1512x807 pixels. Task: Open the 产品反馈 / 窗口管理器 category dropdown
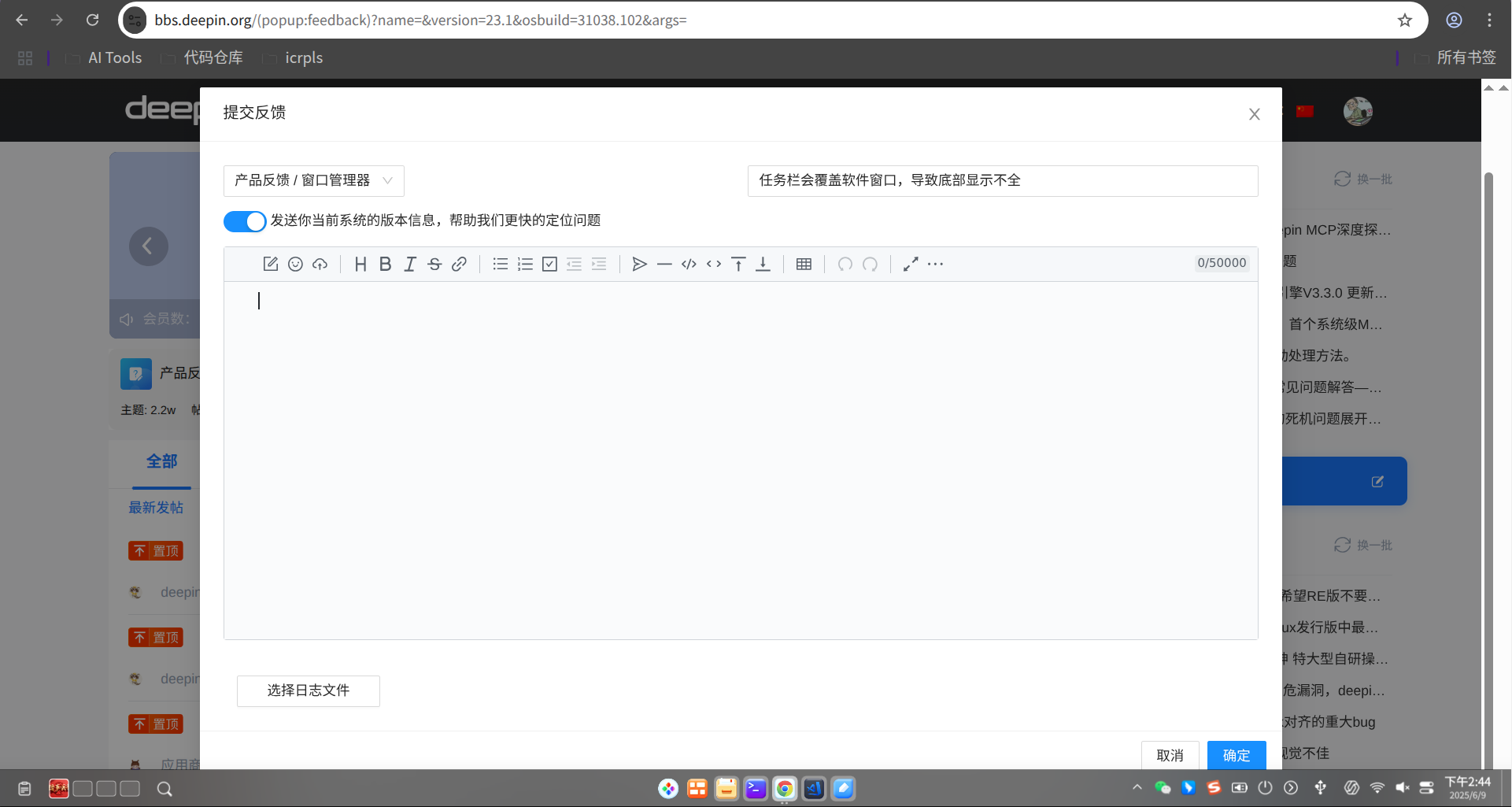[314, 181]
